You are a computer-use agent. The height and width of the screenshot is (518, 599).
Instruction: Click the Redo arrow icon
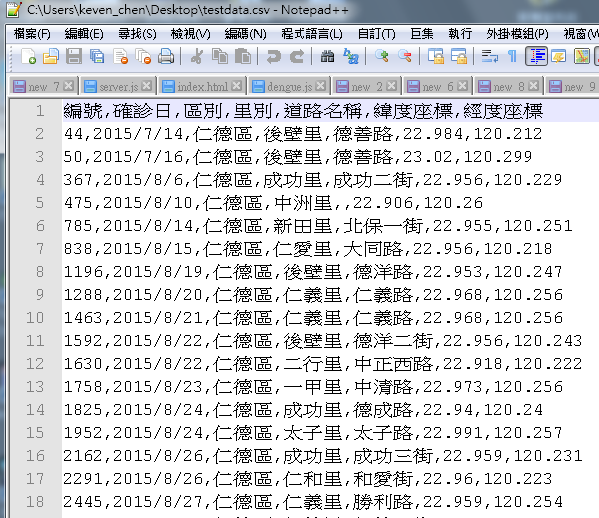click(296, 57)
